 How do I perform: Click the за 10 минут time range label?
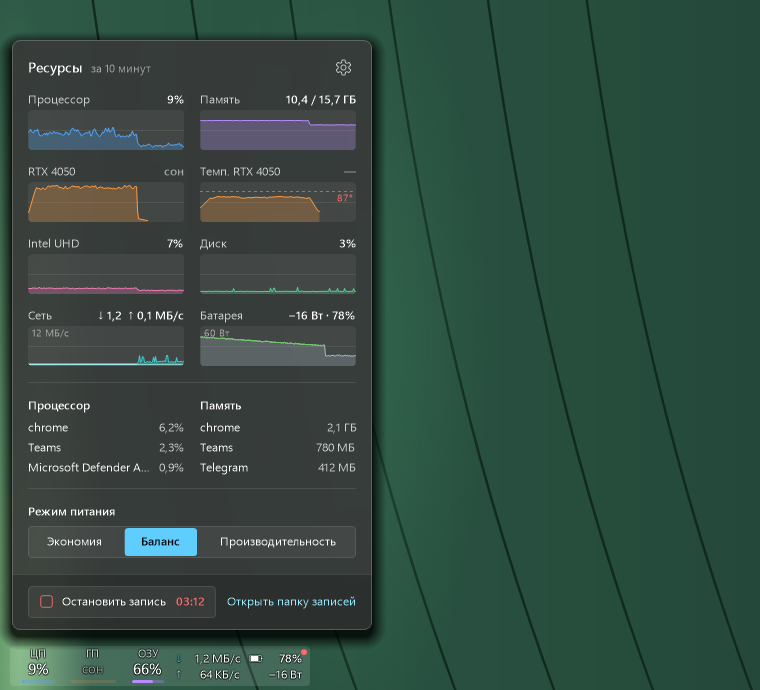pos(121,69)
